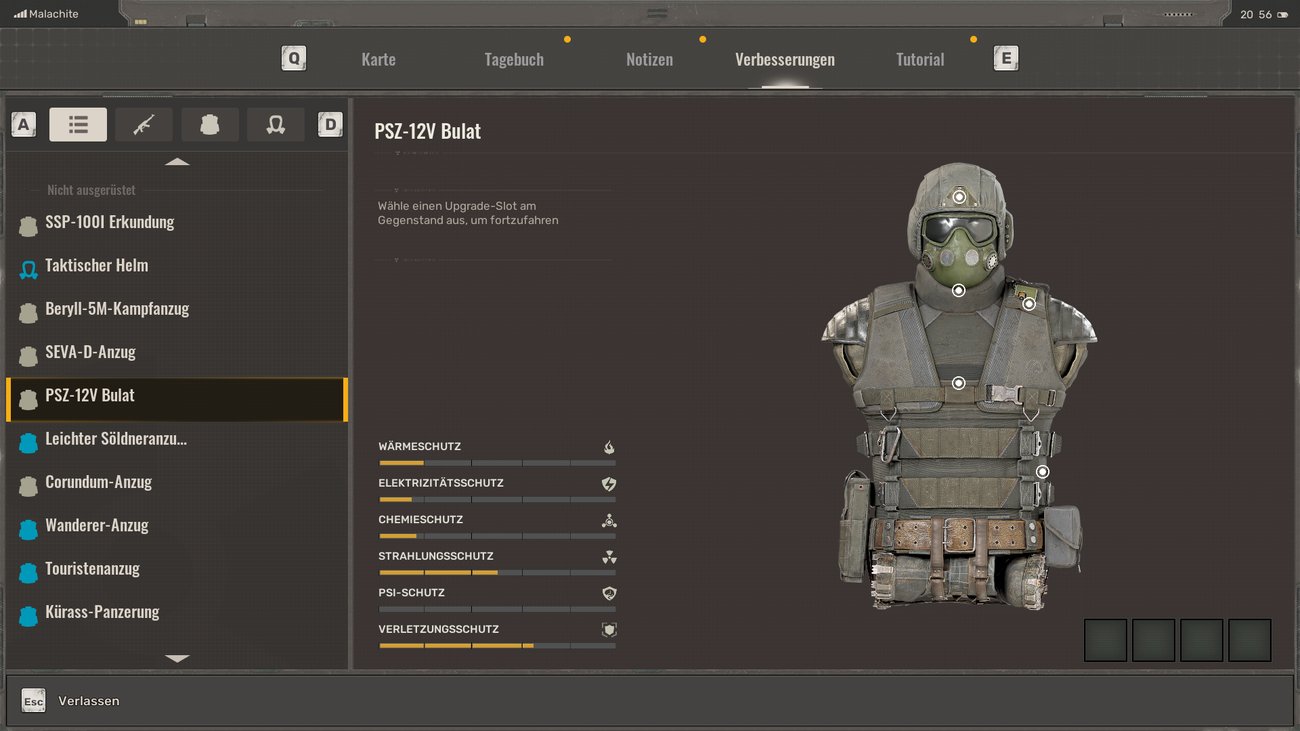Click the E key next-tab button
1300x731 pixels.
point(1006,58)
